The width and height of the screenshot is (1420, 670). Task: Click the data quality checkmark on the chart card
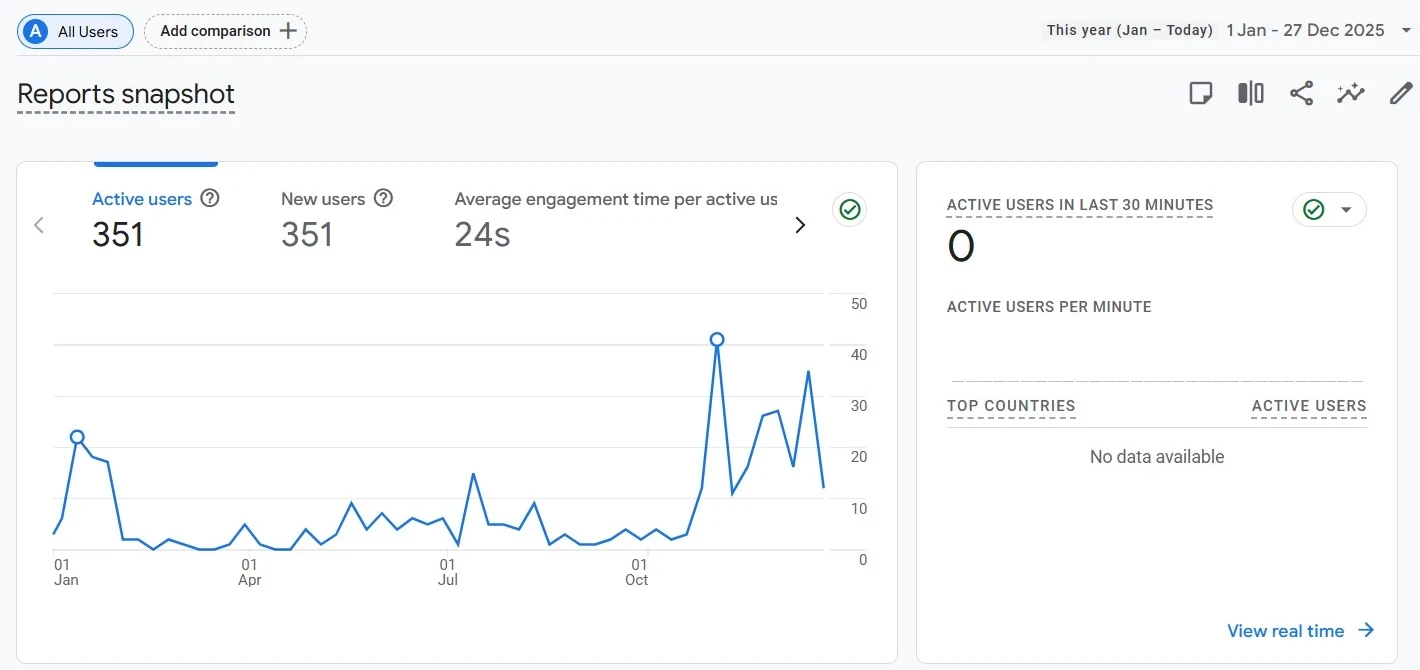click(849, 209)
